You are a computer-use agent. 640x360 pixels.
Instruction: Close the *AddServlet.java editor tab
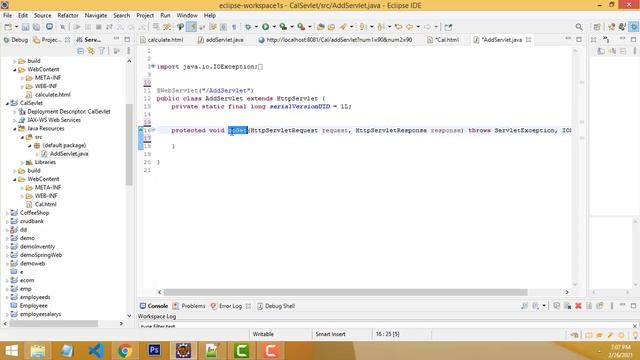(528, 40)
